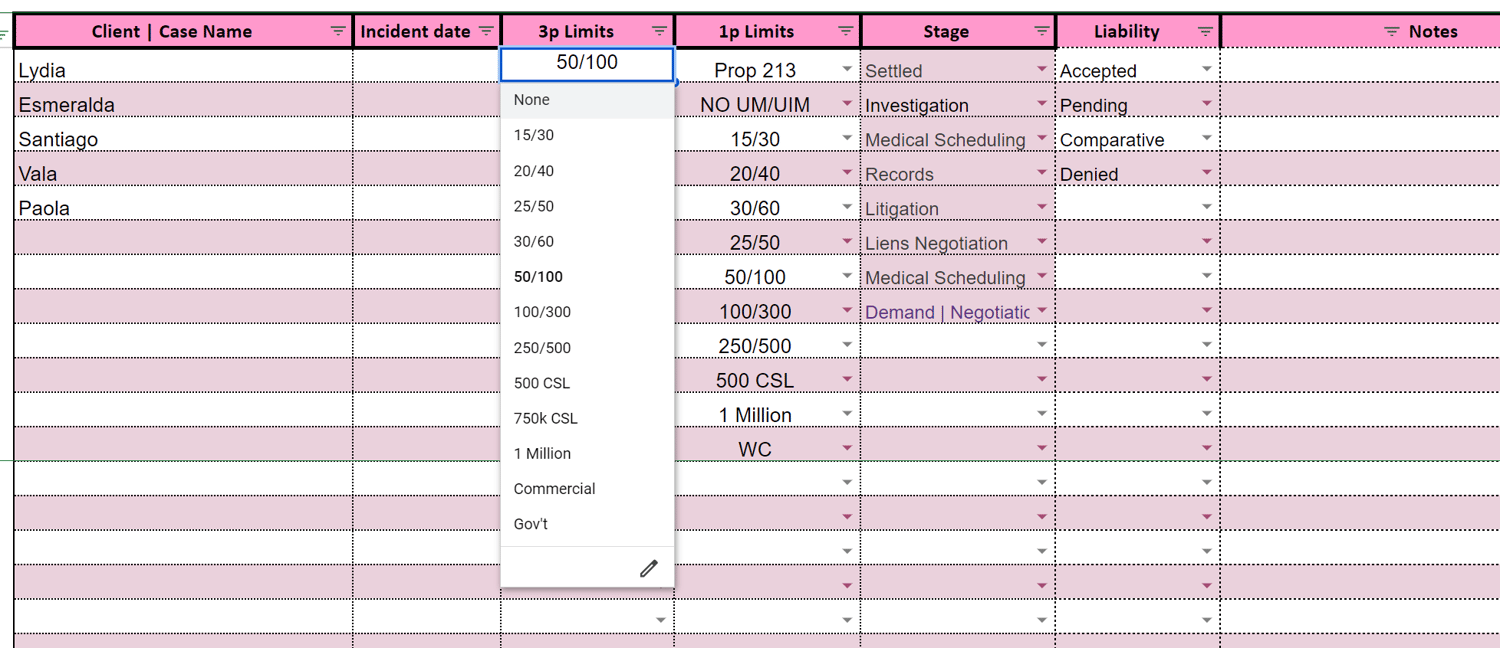Screen dimensions: 1500x648
Task: Open the Incident date column filter icon
Action: [x=486, y=32]
